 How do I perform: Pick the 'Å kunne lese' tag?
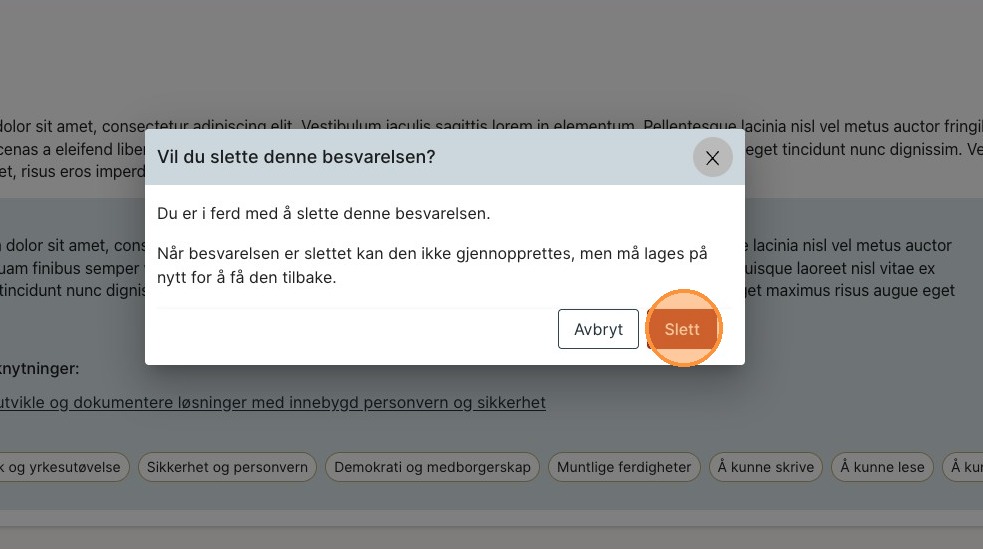pyautogui.click(x=880, y=467)
